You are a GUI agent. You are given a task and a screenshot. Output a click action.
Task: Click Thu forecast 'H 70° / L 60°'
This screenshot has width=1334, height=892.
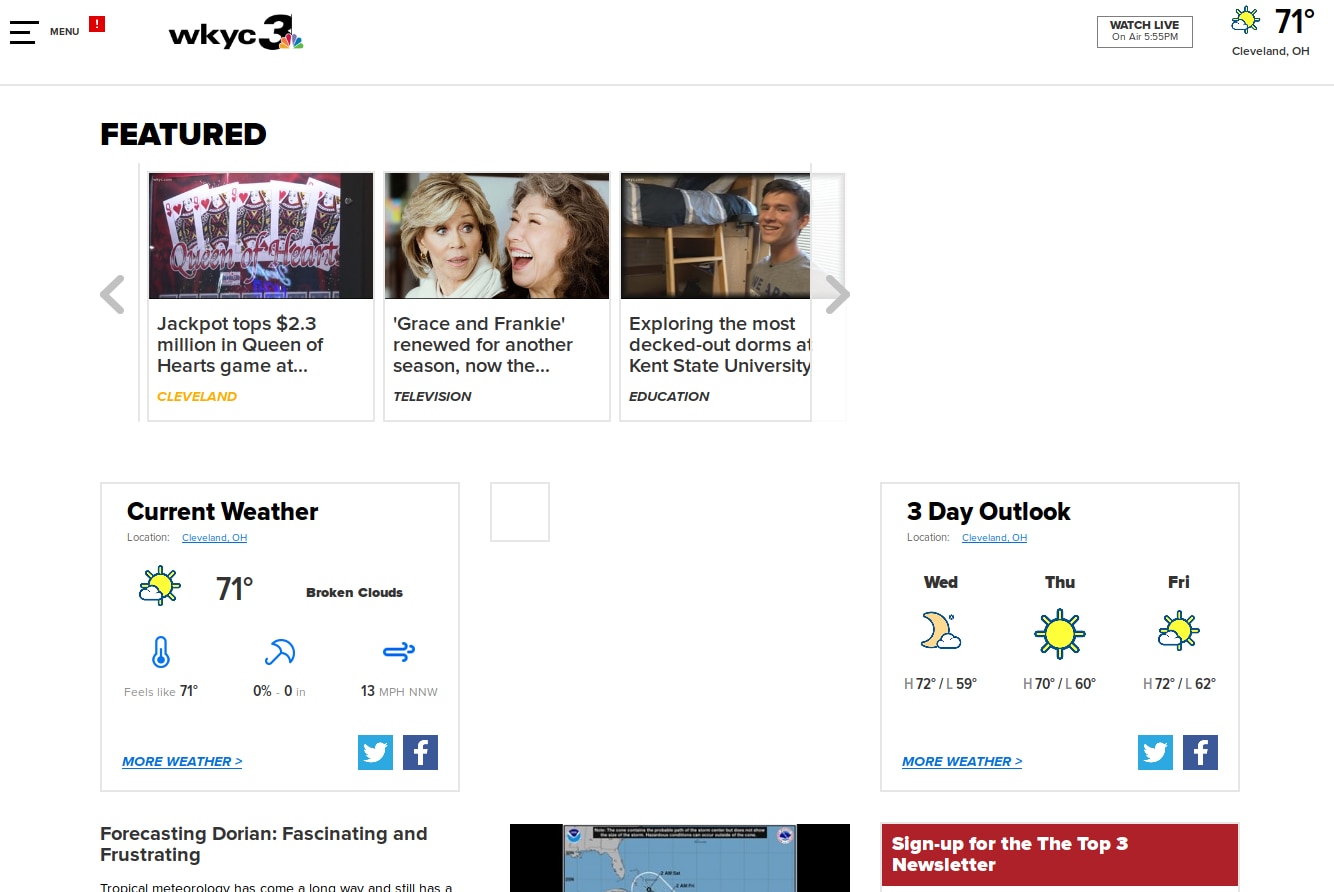pyautogui.click(x=1059, y=684)
